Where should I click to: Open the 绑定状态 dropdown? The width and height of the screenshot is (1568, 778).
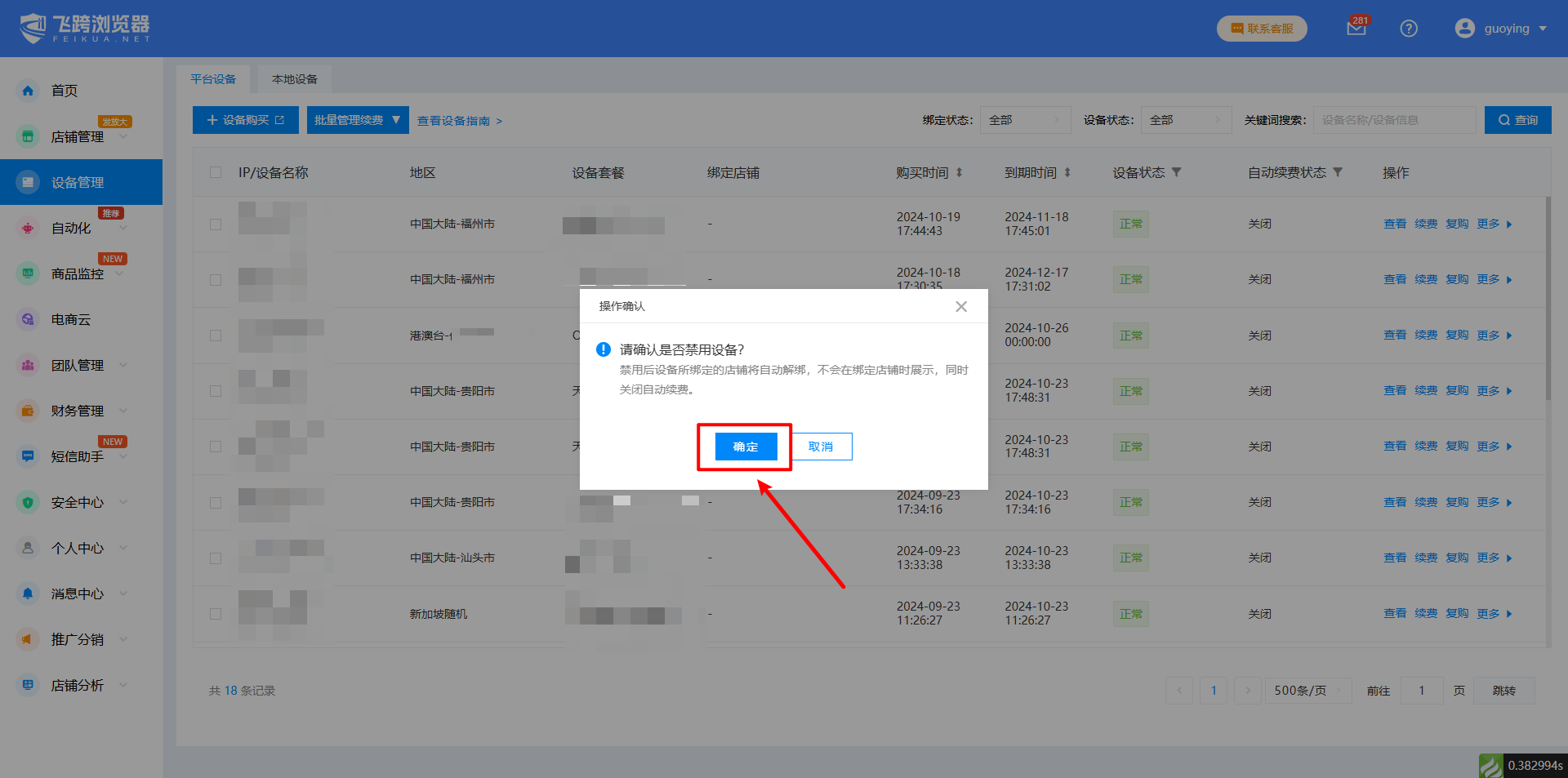click(x=1025, y=120)
